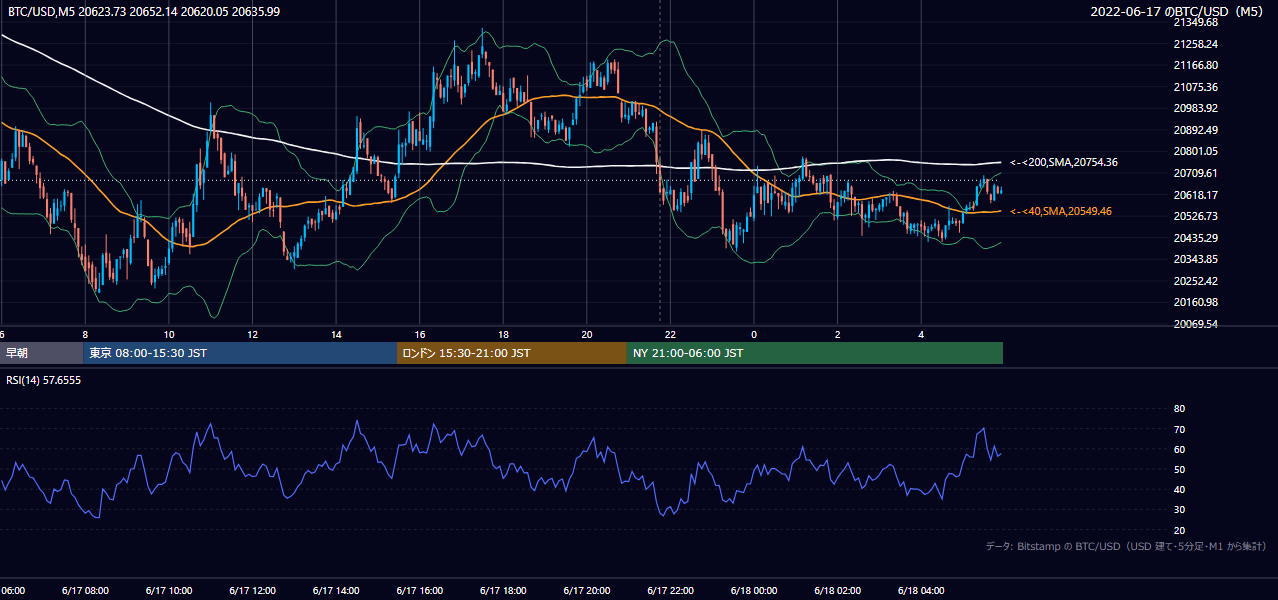Click RSI axis level 40
The height and width of the screenshot is (600, 1278).
coord(1179,489)
